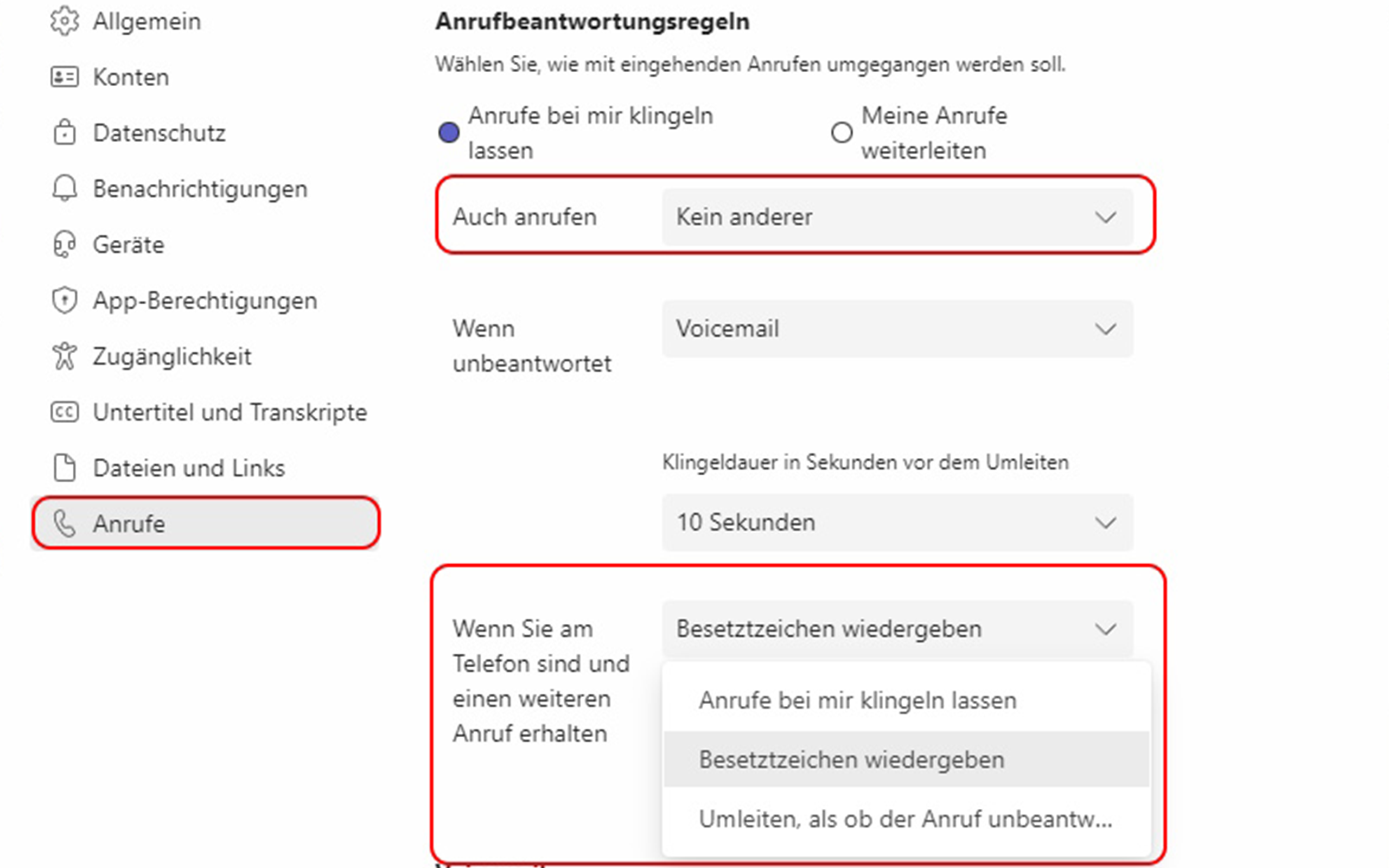This screenshot has width=1389, height=868.
Task: Click the Konten account card icon
Action: click(x=65, y=77)
